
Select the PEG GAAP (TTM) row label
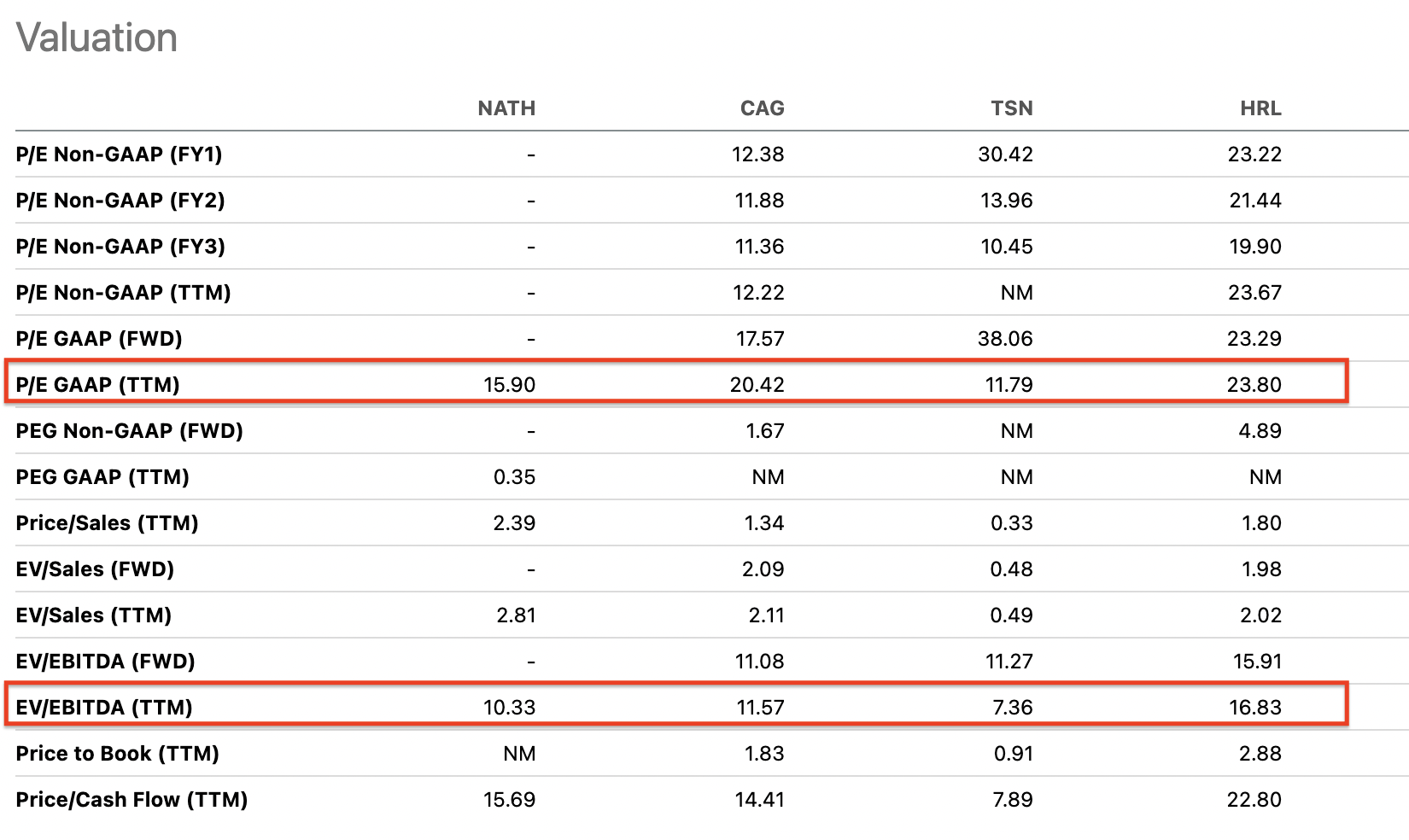point(102,477)
